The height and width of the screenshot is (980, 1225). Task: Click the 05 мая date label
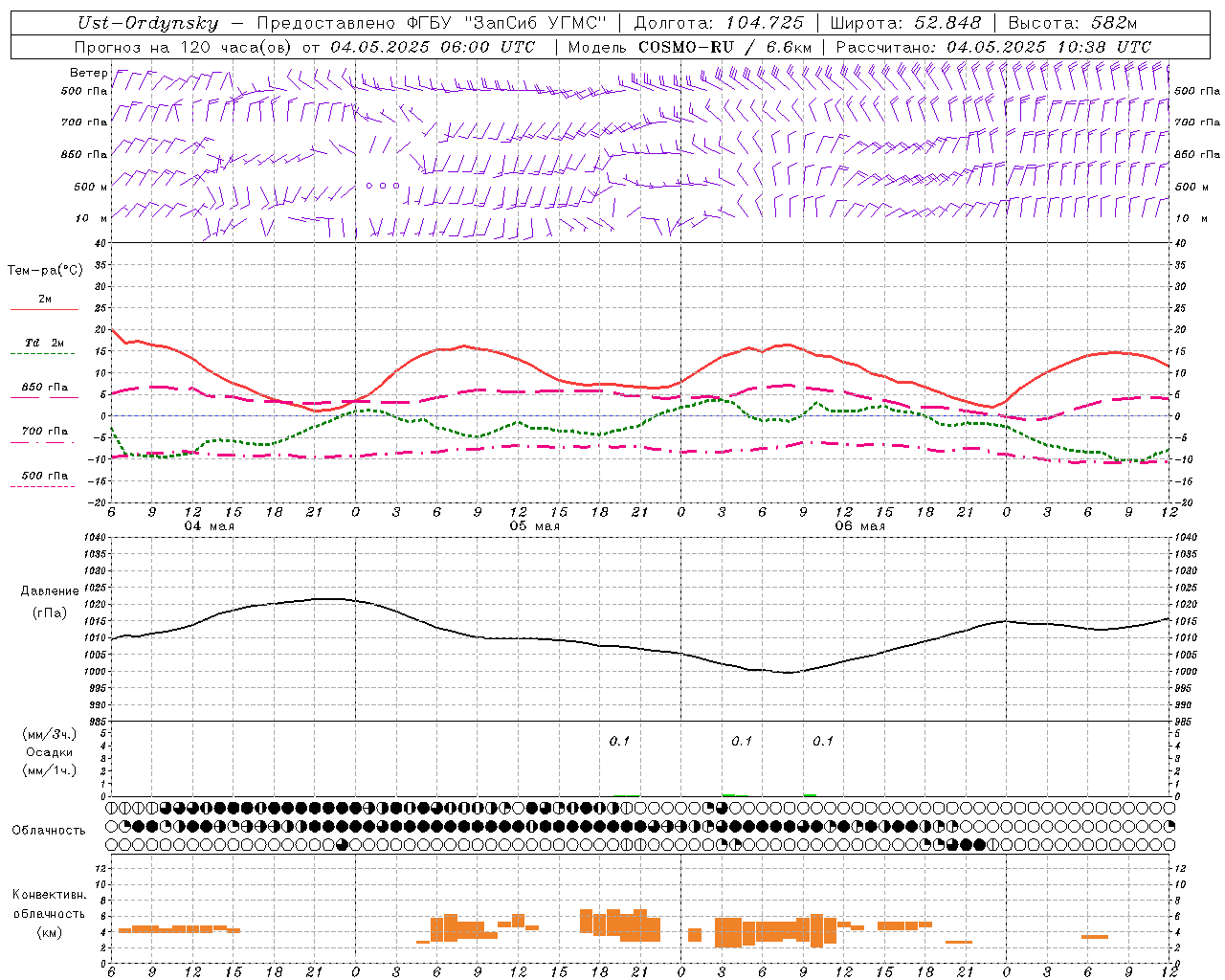point(535,526)
